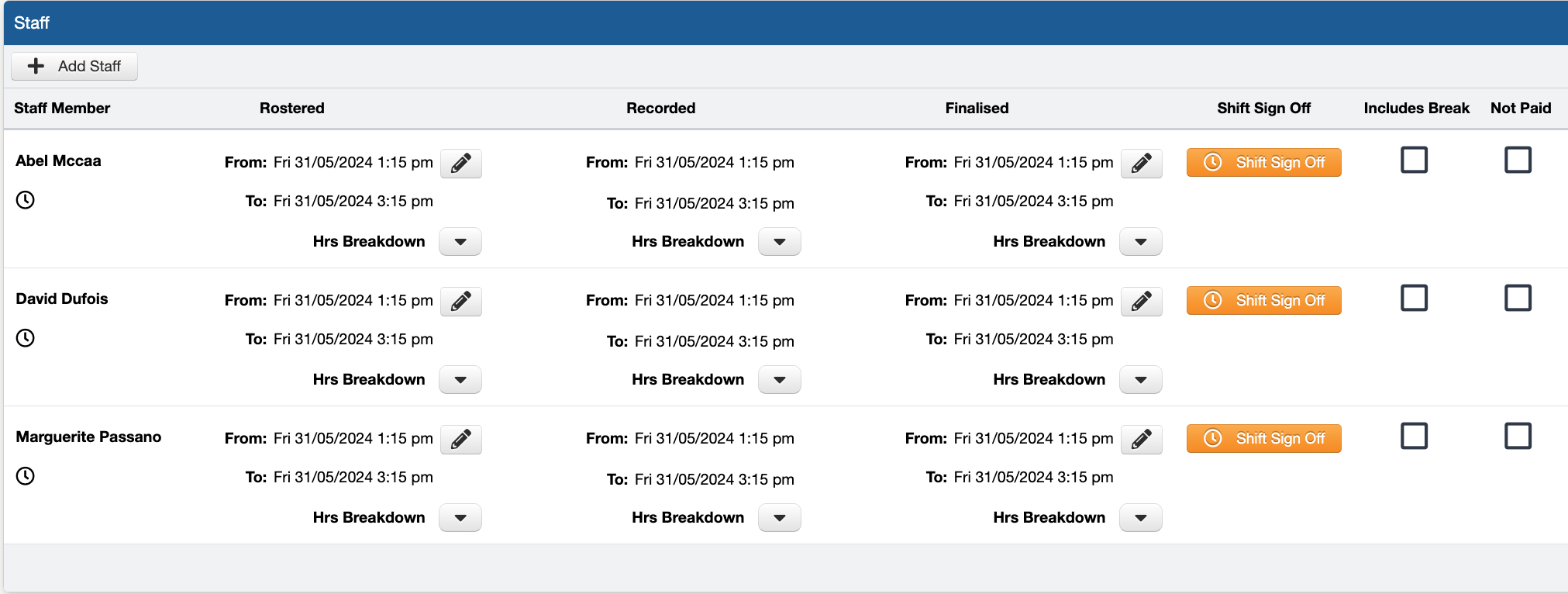Select the staff name Marguerite Passano
Viewport: 1568px width, 594px height.
pyautogui.click(x=88, y=437)
